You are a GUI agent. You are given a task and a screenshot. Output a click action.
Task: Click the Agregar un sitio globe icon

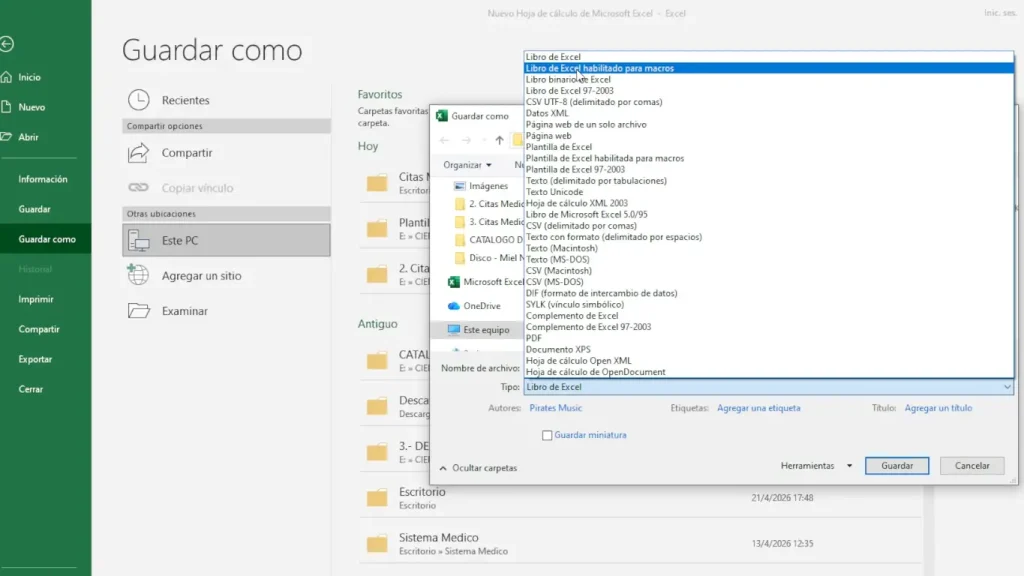click(x=138, y=275)
